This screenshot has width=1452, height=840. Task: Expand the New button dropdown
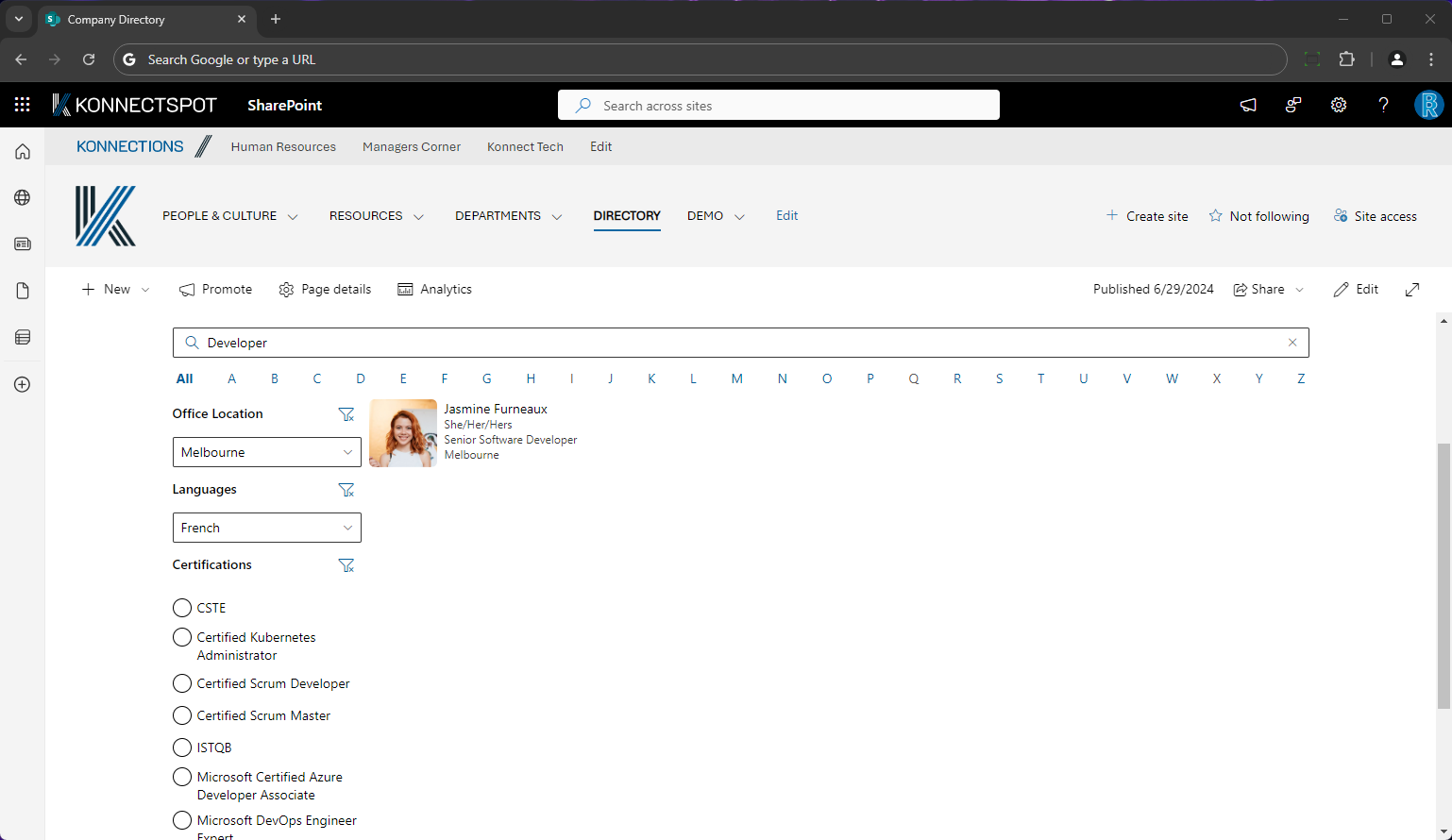(x=145, y=290)
